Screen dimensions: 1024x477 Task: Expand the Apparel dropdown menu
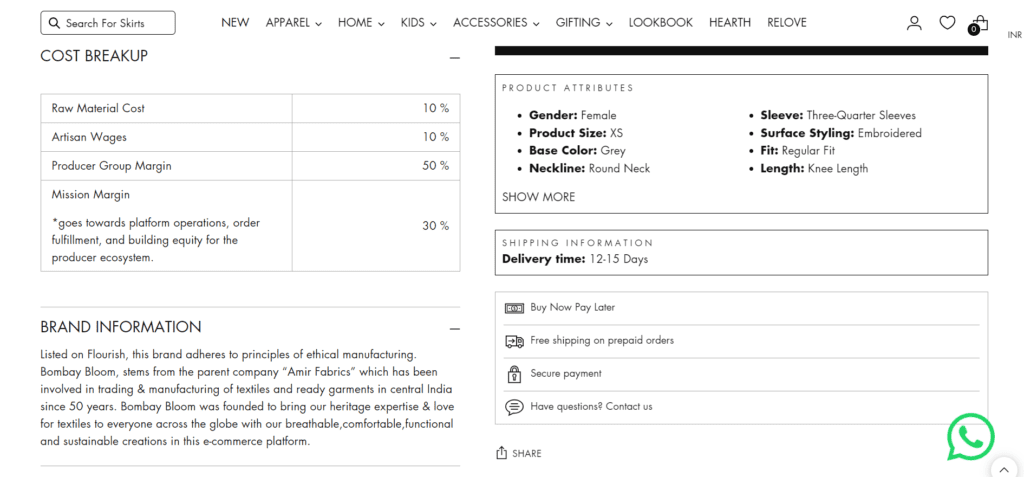click(x=294, y=23)
